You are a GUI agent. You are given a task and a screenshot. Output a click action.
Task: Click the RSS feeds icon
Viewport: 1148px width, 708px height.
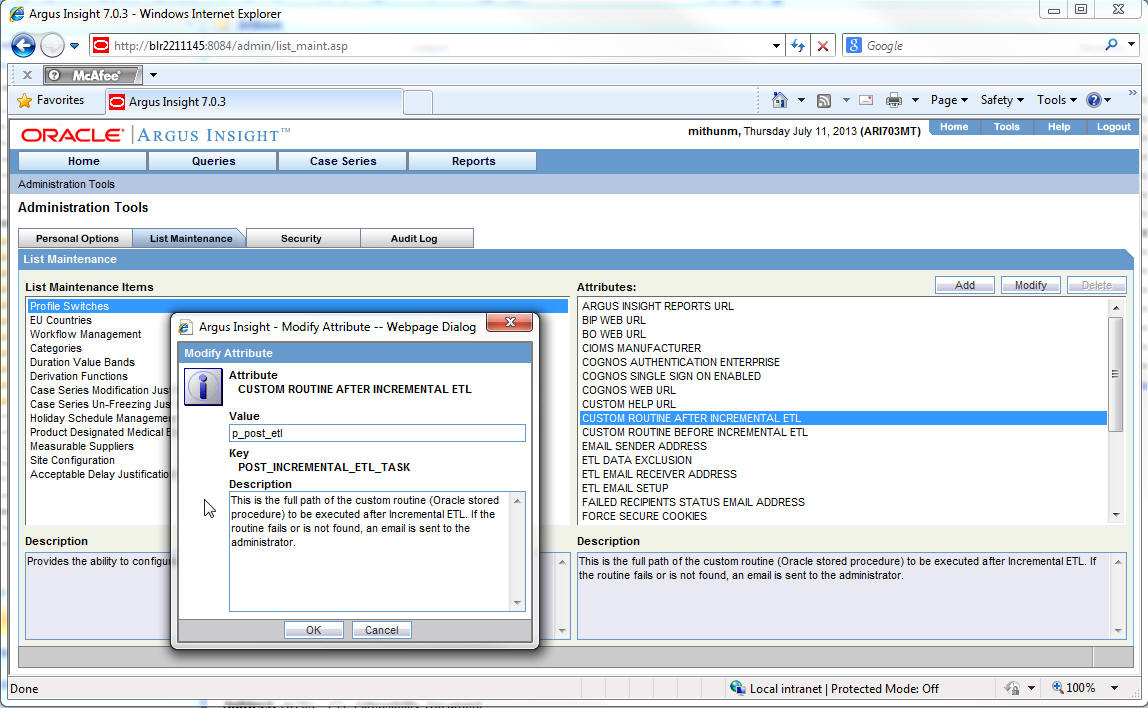824,100
